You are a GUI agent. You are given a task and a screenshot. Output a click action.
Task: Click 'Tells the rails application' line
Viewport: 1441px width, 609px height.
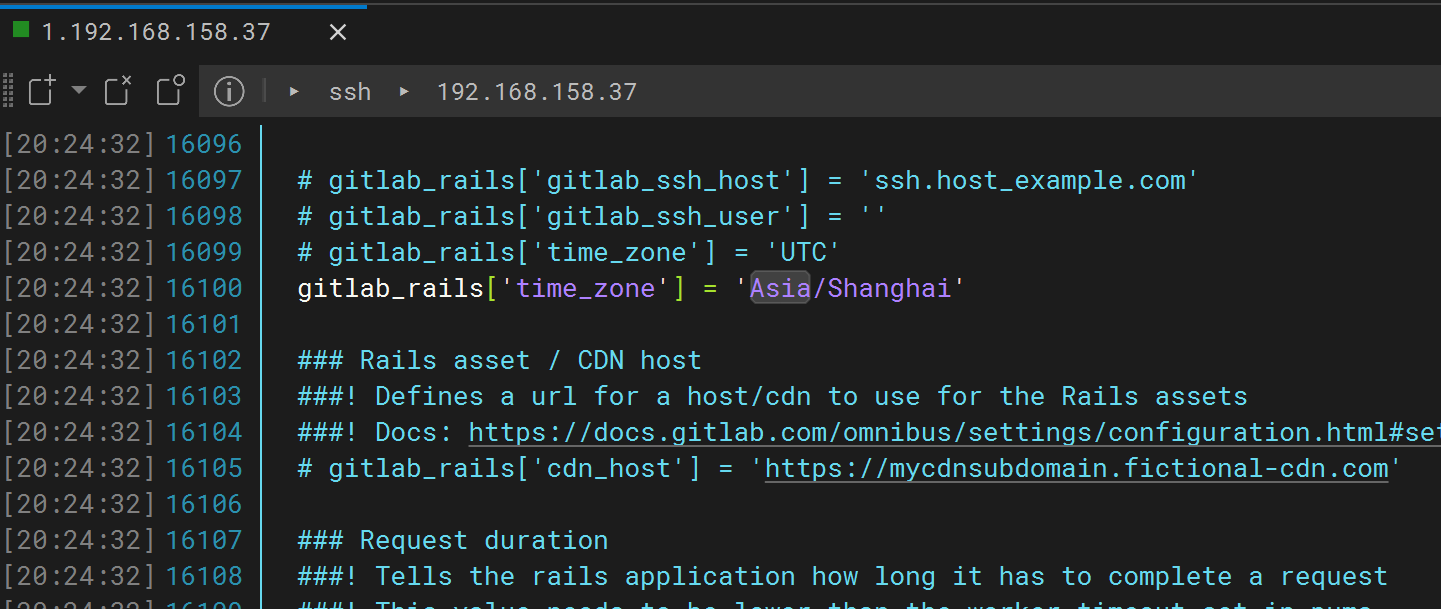(x=842, y=576)
